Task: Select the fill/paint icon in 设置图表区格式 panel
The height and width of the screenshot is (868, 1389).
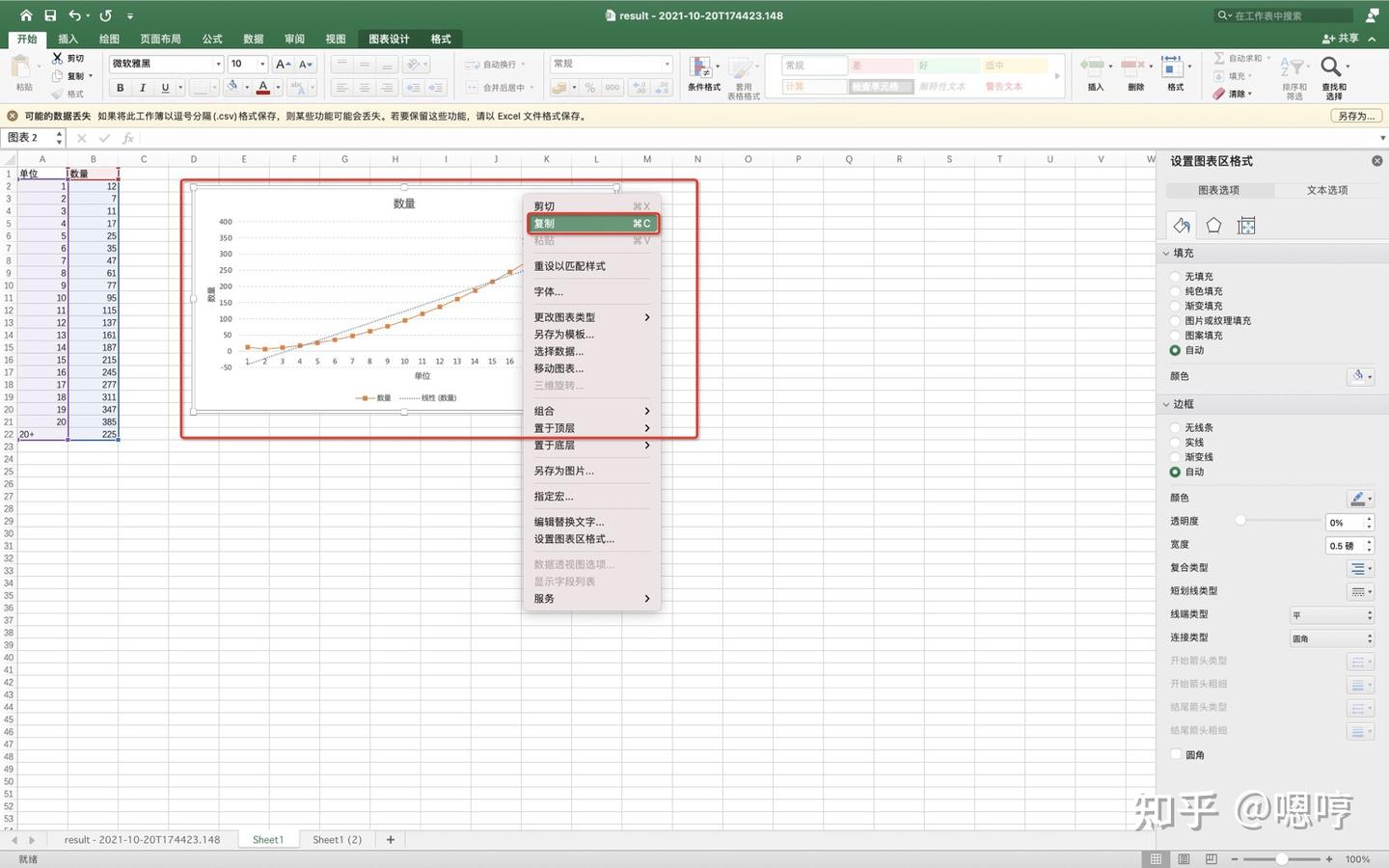Action: (x=1182, y=225)
